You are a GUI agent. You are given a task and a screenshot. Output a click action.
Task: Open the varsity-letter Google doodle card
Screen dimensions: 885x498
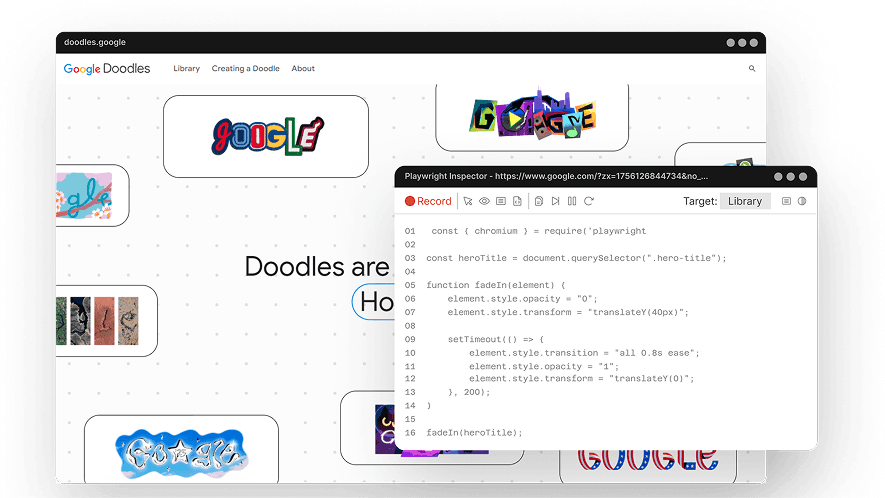266,136
